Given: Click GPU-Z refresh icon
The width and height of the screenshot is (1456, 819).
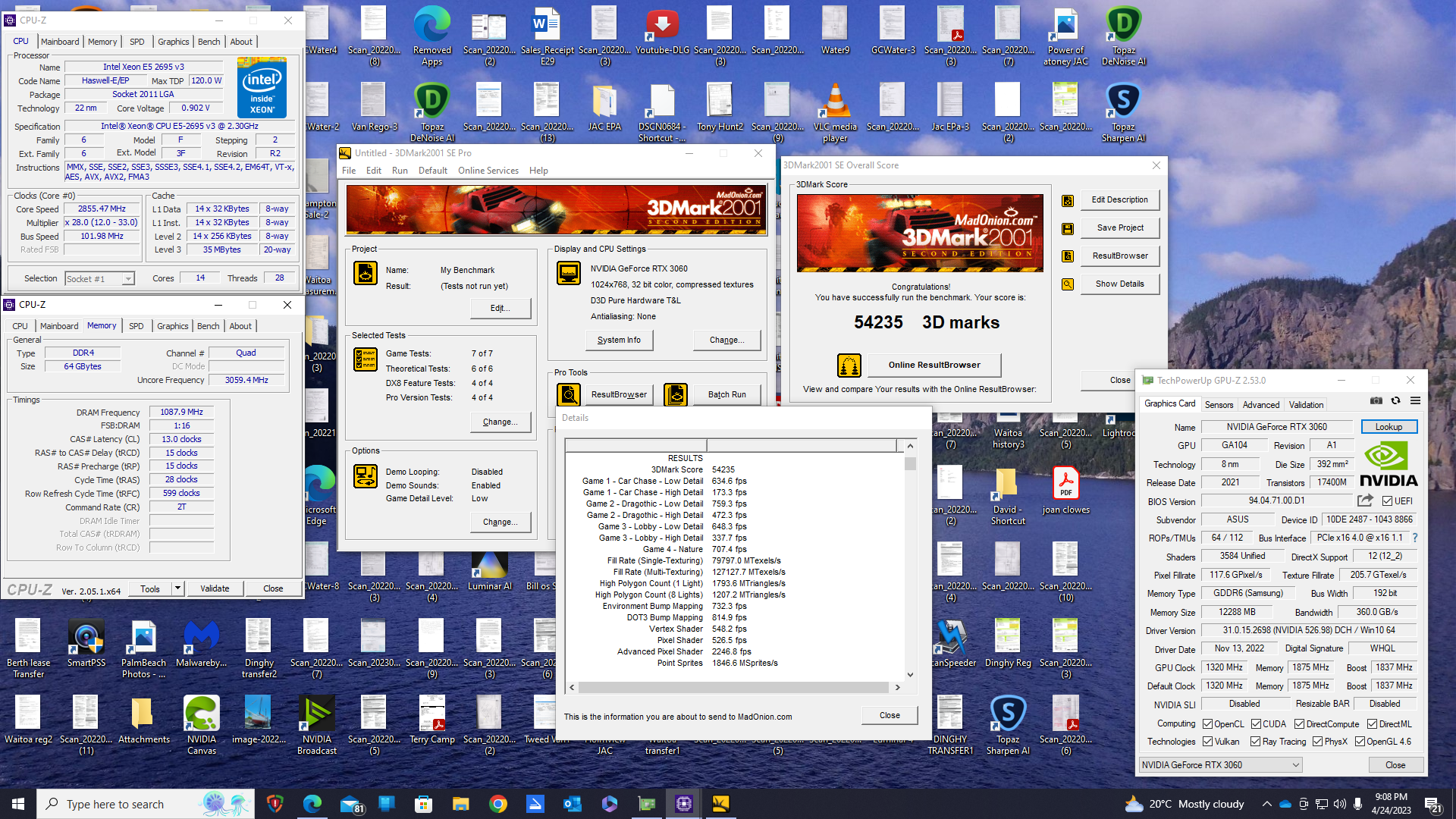Looking at the screenshot, I should click(1395, 401).
